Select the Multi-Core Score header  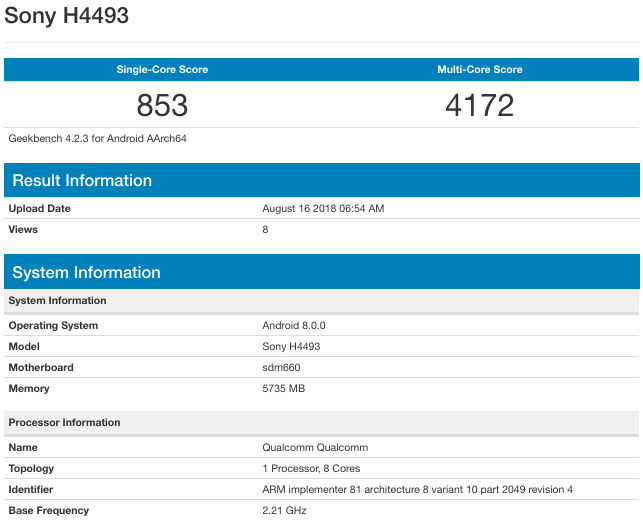coord(480,69)
